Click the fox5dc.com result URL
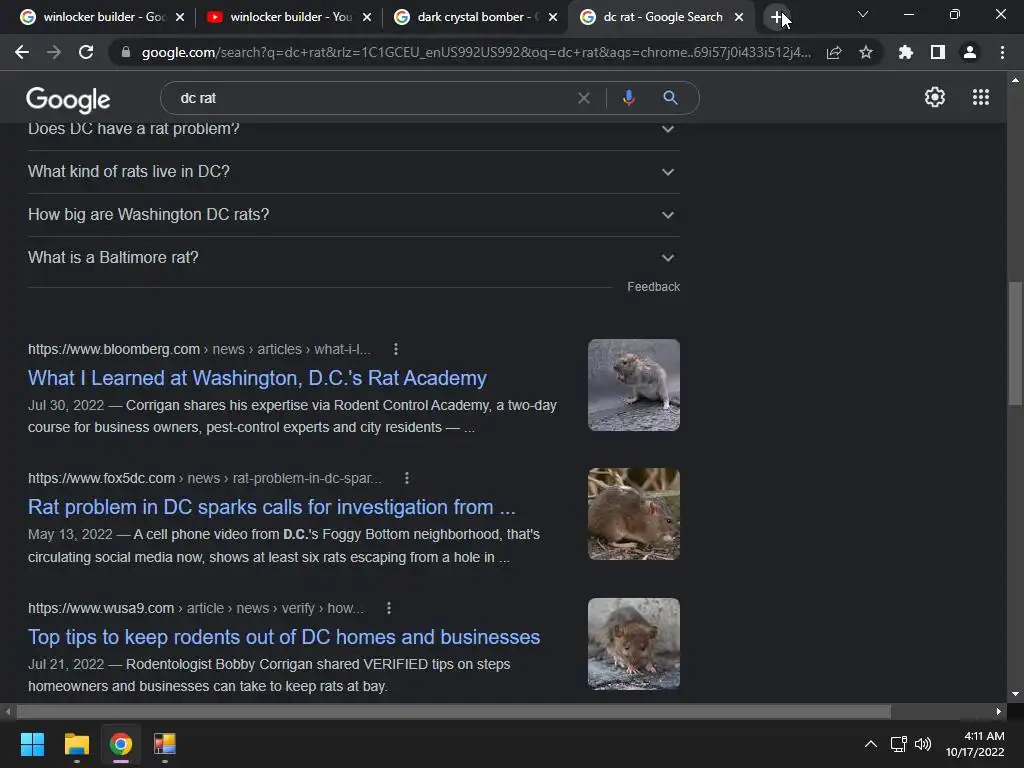 tap(205, 478)
